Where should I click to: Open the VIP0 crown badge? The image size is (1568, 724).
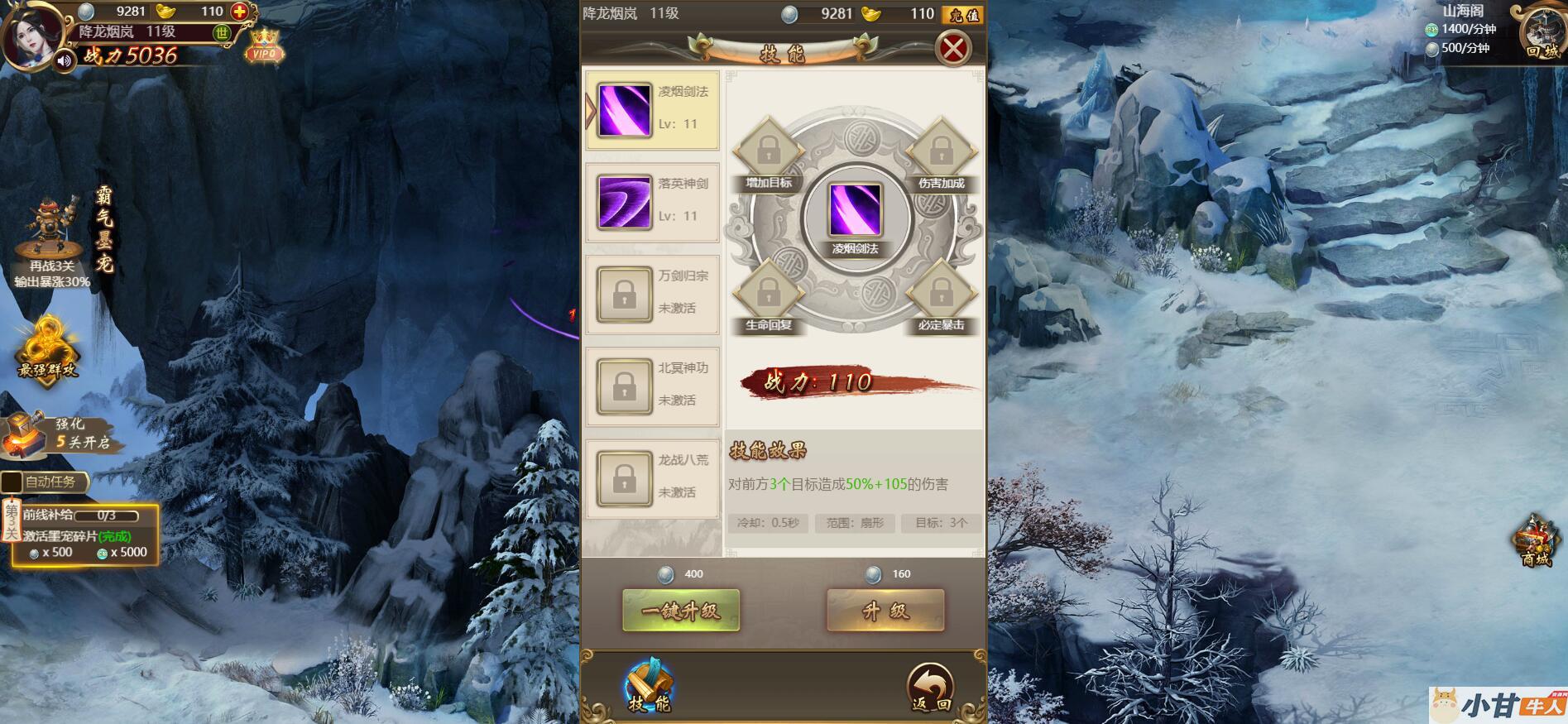click(264, 46)
